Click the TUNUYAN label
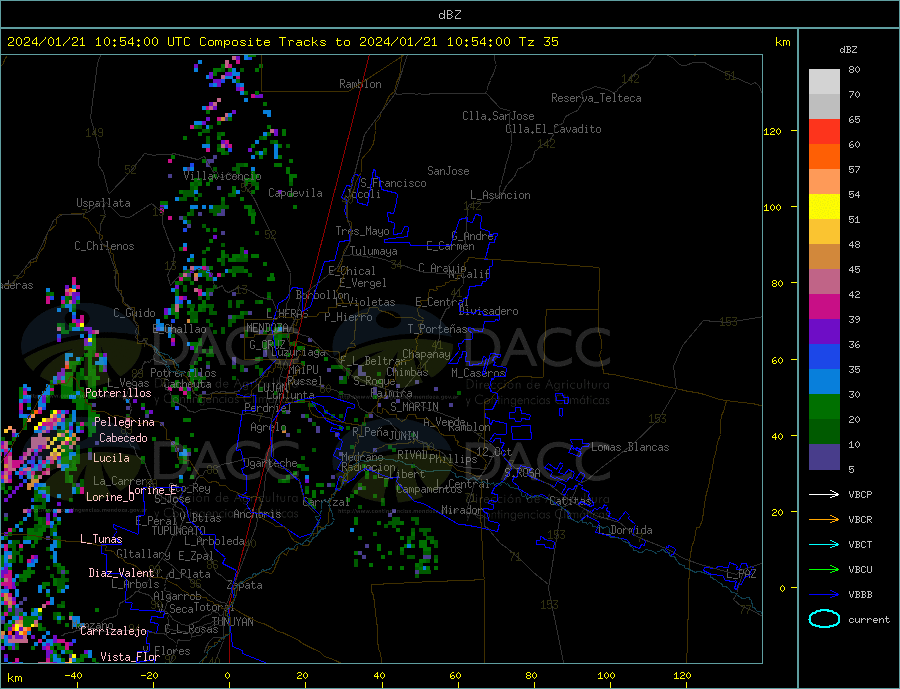The width and height of the screenshot is (900, 689). click(x=232, y=622)
